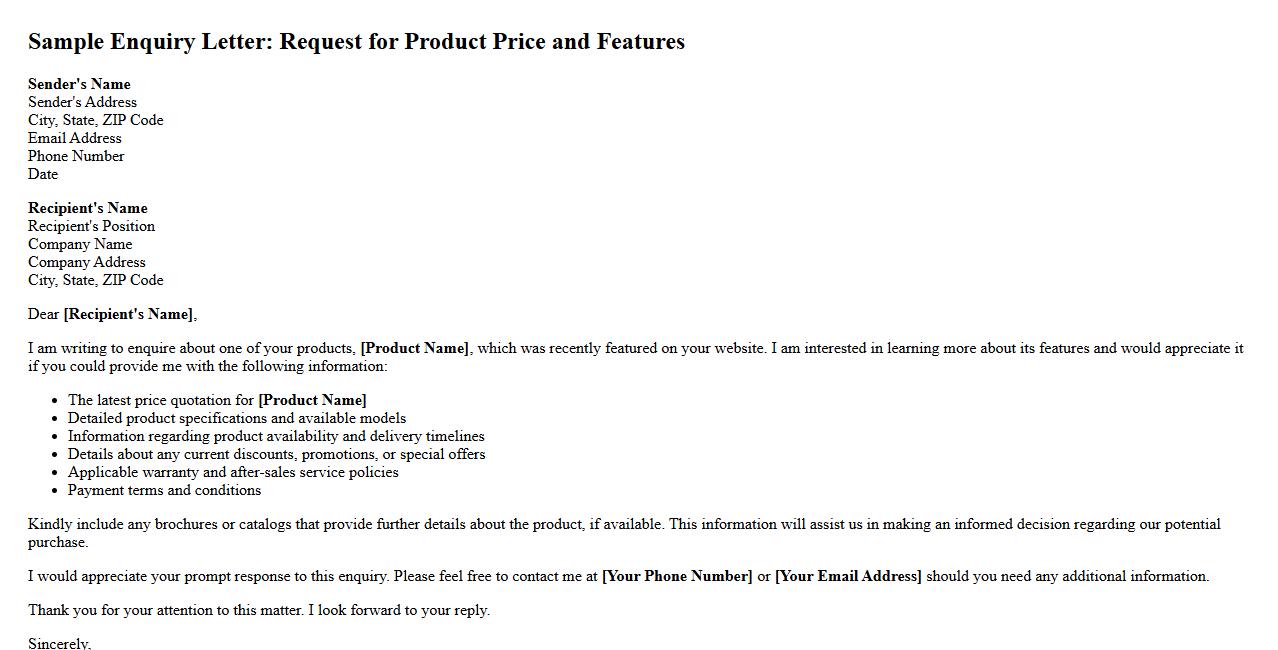Click the Email Address line
1278x650 pixels.
pyautogui.click(x=74, y=138)
